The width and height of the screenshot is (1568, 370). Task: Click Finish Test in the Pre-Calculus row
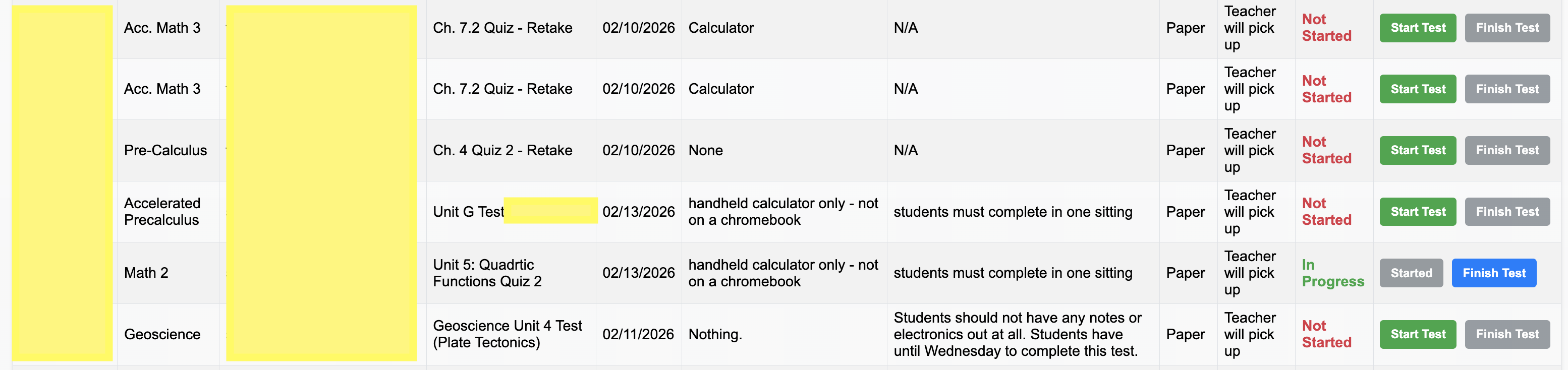(1506, 150)
